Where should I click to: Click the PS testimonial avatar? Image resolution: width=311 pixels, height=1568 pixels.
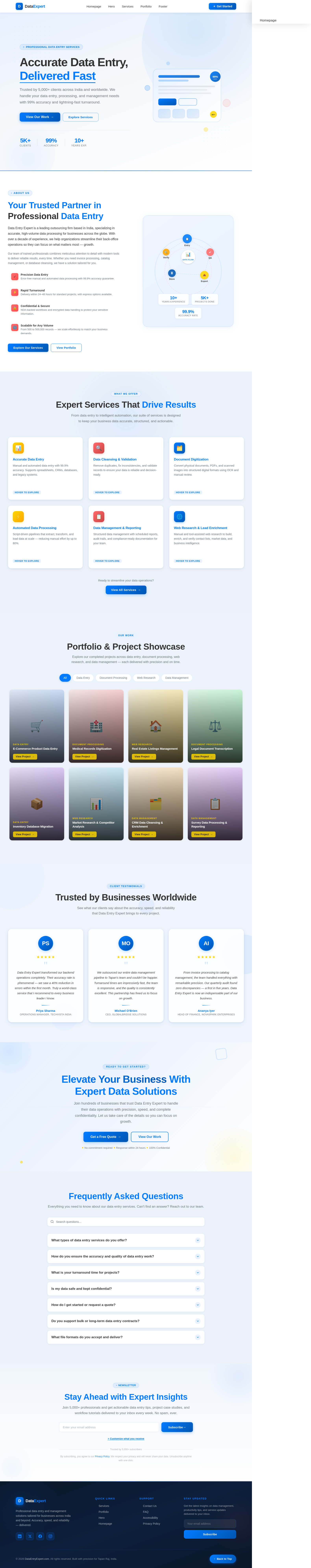click(x=46, y=943)
